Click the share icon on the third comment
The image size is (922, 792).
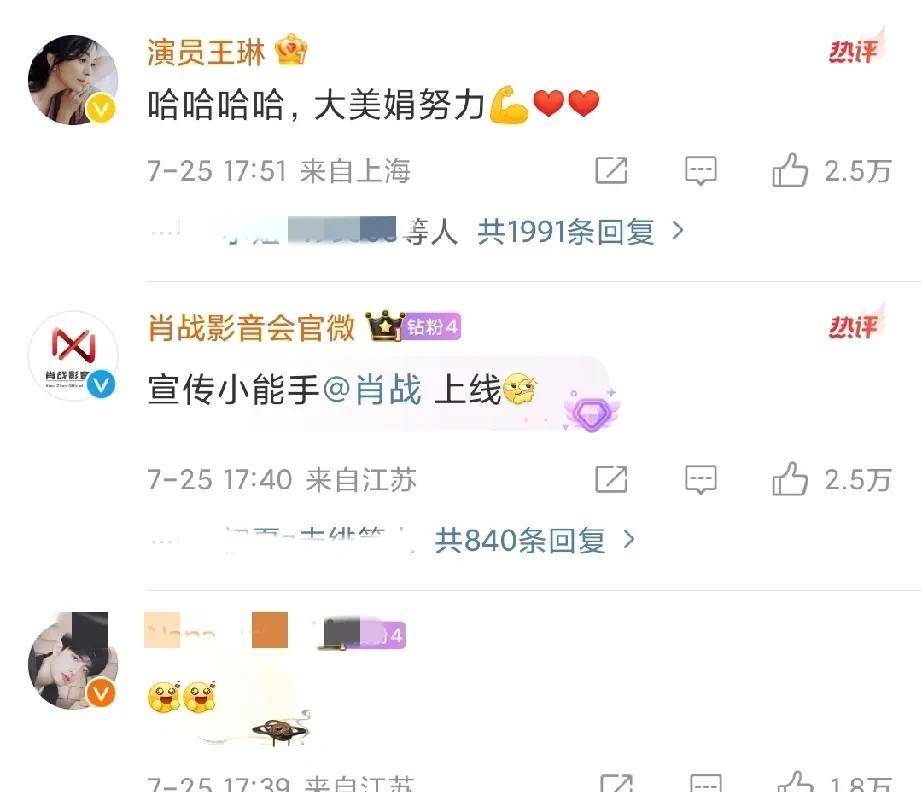(x=616, y=784)
